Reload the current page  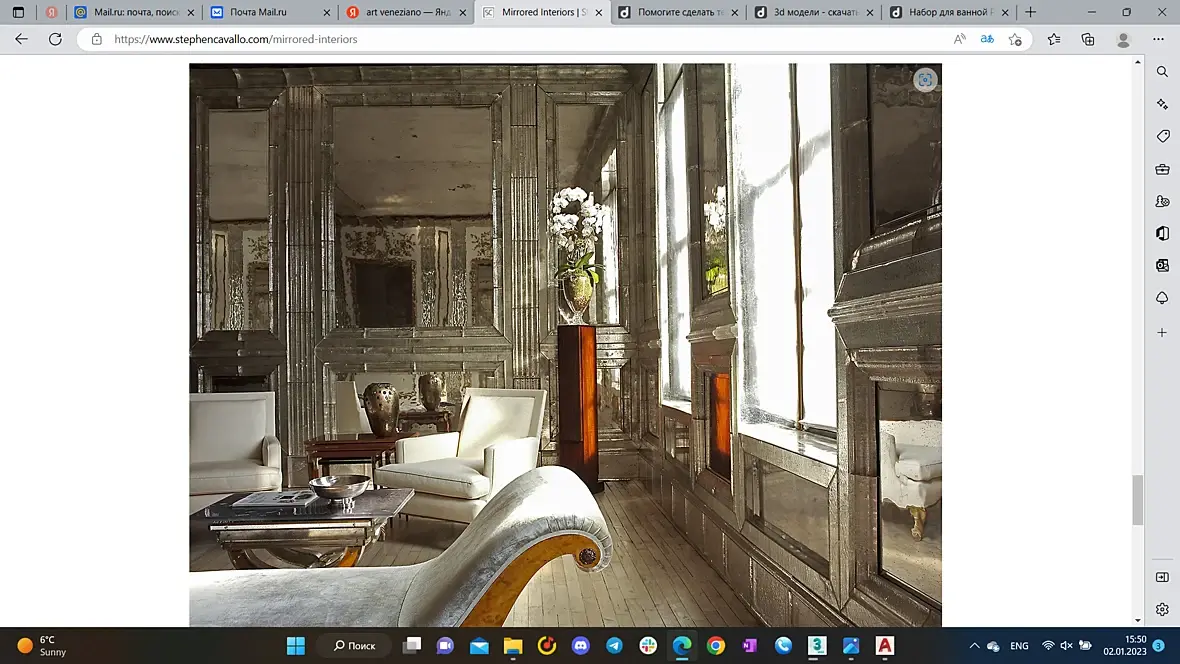55,39
